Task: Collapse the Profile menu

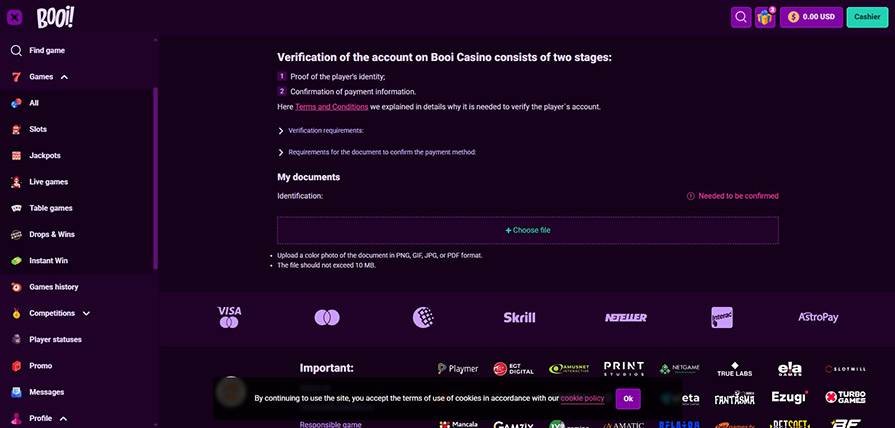Action: [x=62, y=418]
